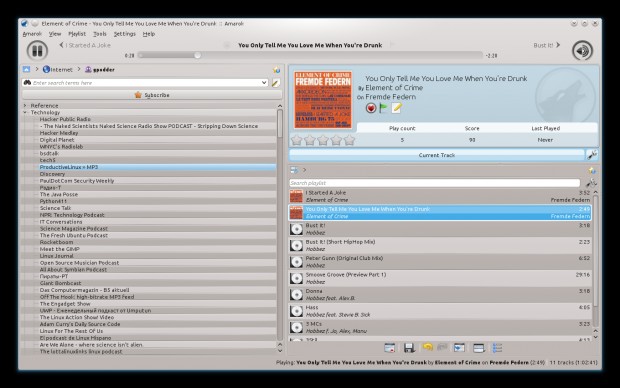Rate track one star with the first star
620x388 pixels.
297,140
